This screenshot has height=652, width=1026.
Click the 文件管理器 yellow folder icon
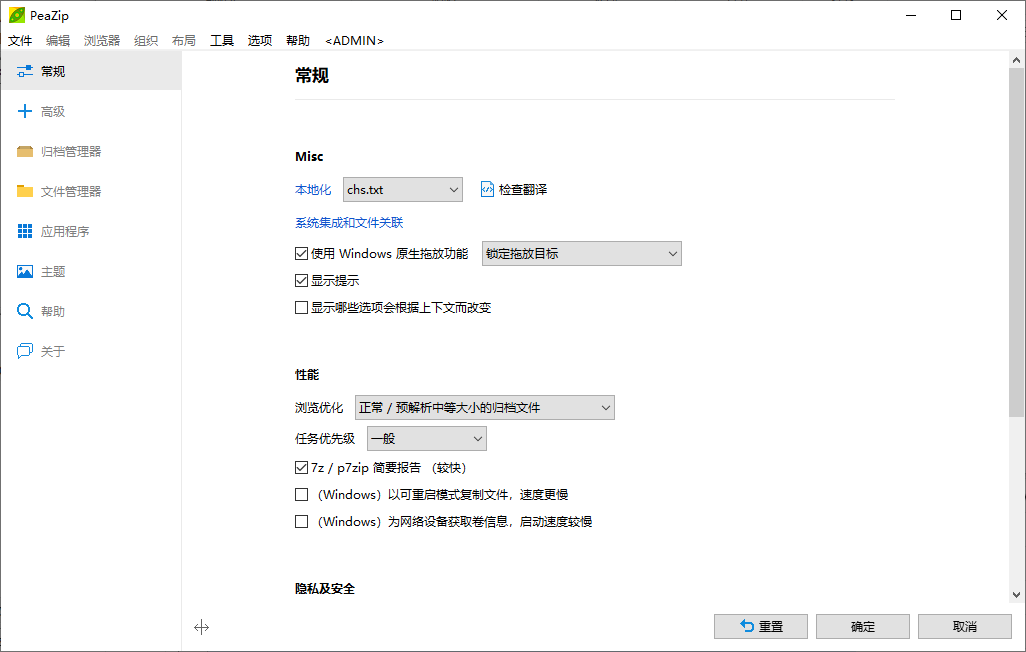coord(25,191)
